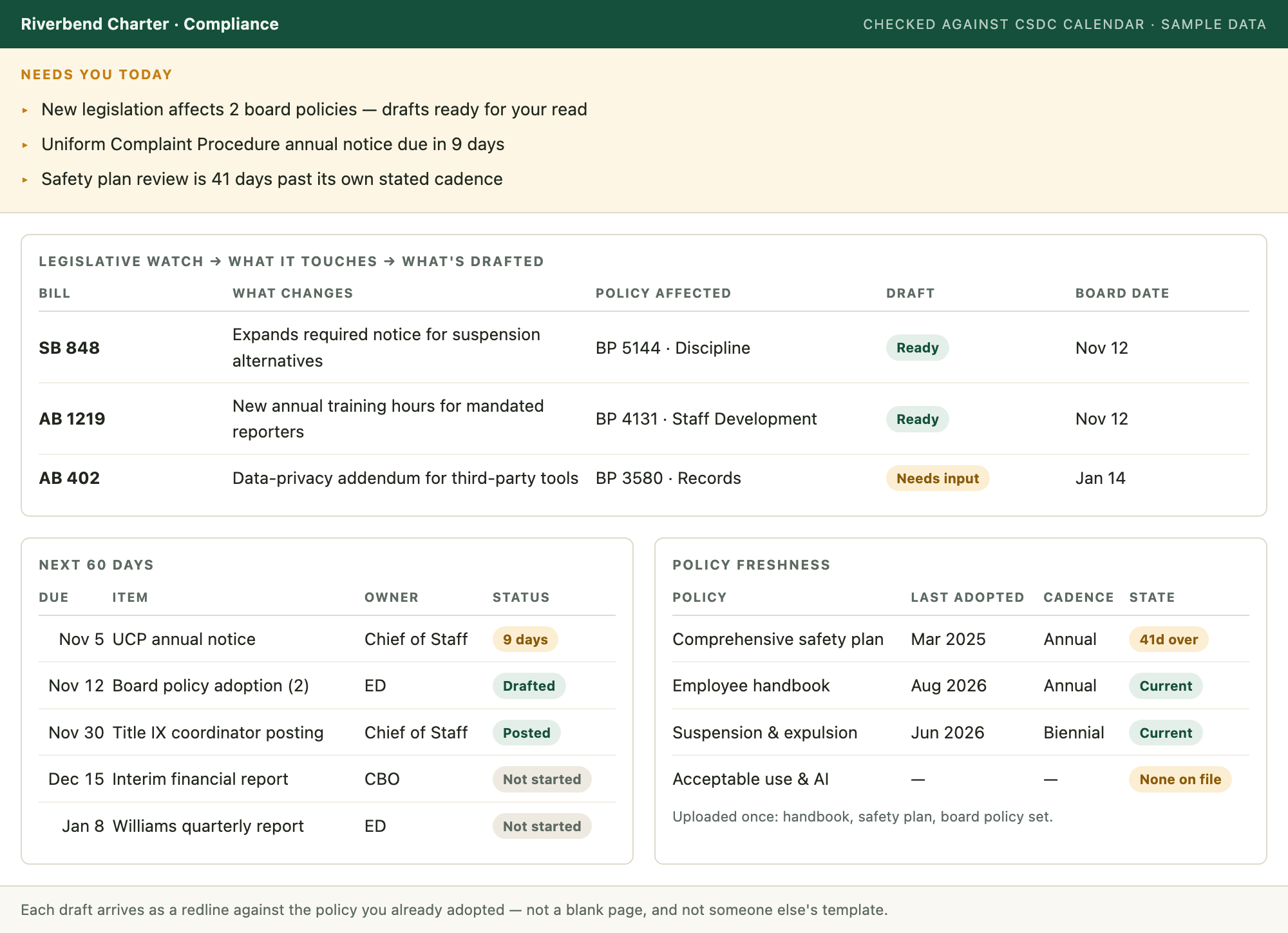Select Board policy adoption (2) item

pyautogui.click(x=211, y=686)
